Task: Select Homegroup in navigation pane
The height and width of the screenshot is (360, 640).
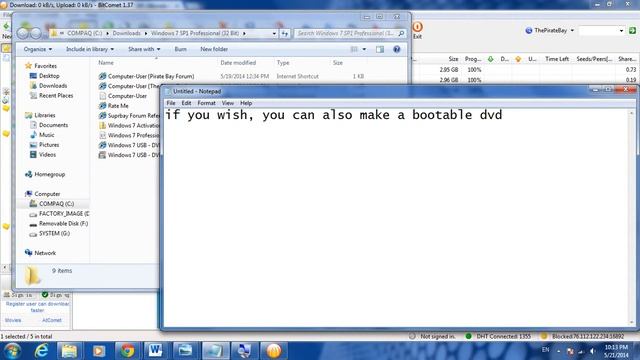Action: 45,174
